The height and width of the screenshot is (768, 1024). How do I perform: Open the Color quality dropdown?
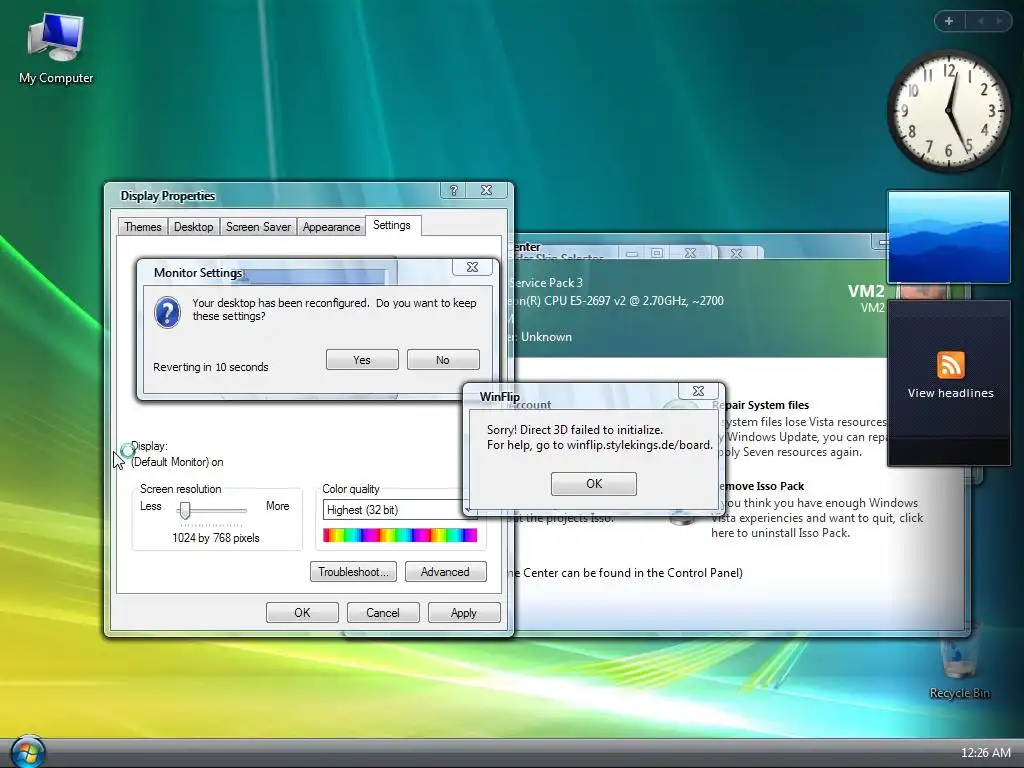[400, 510]
